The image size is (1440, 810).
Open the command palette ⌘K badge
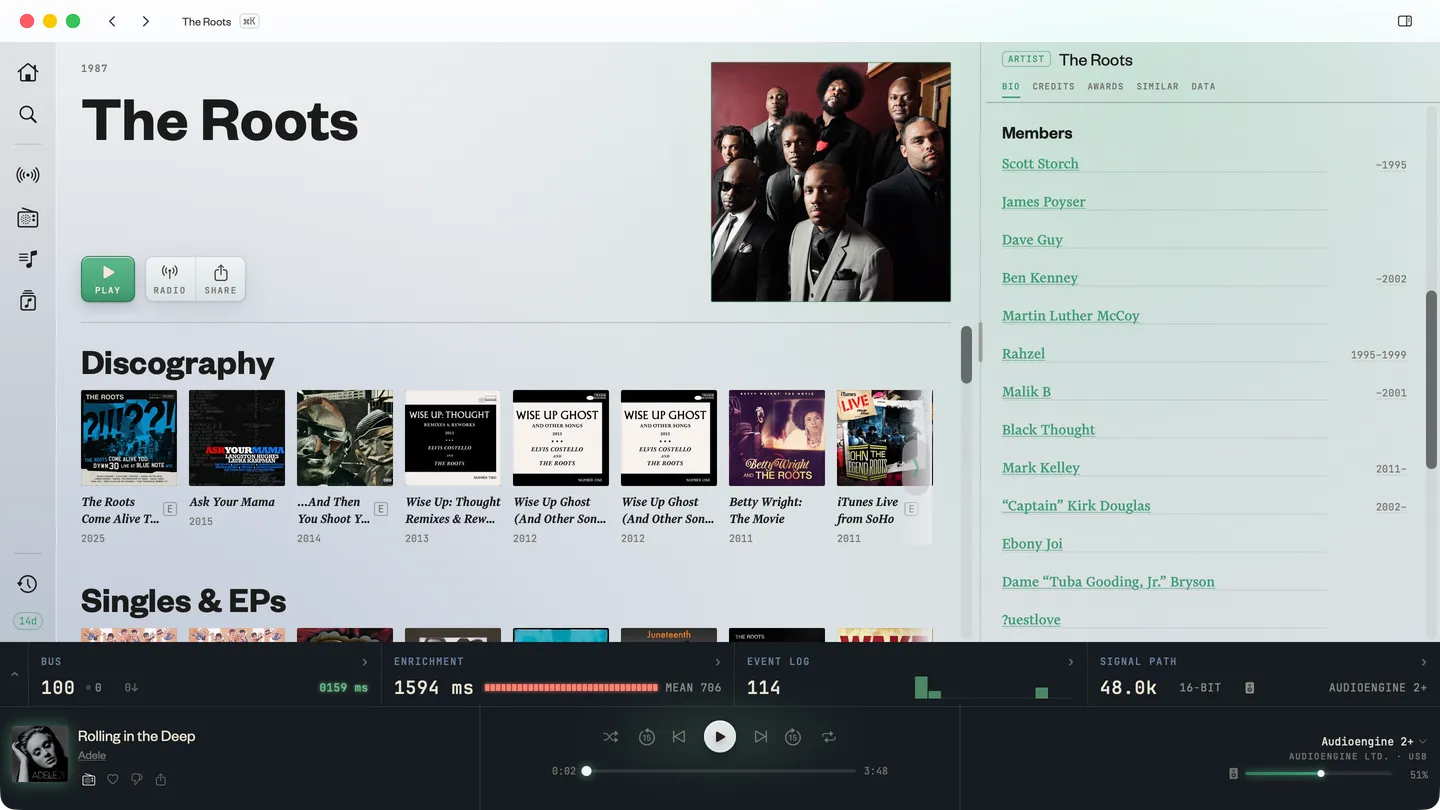[x=249, y=21]
